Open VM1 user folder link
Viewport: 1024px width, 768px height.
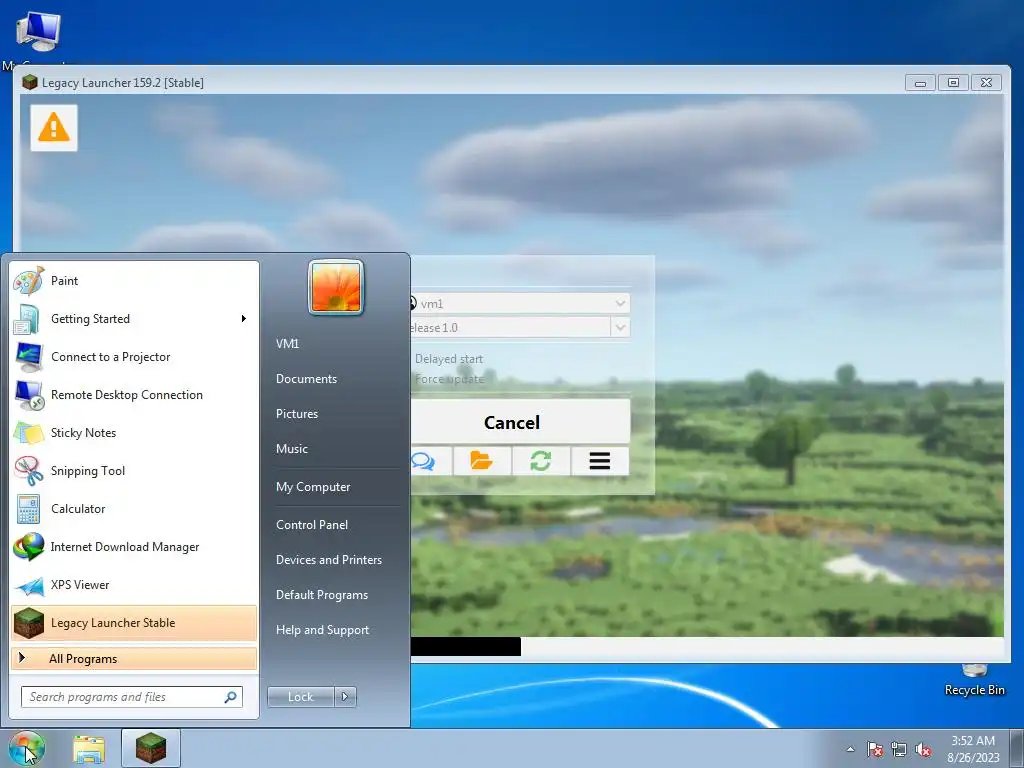(x=287, y=344)
